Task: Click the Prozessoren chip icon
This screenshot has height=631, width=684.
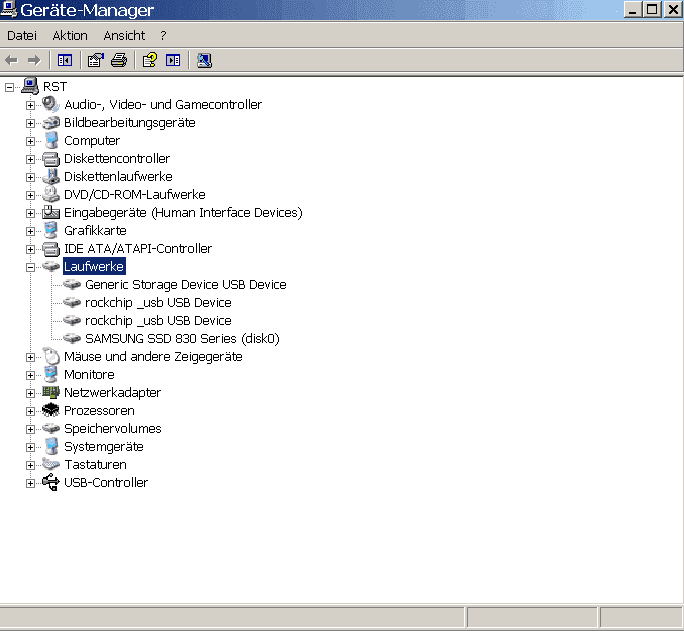Action: (51, 410)
